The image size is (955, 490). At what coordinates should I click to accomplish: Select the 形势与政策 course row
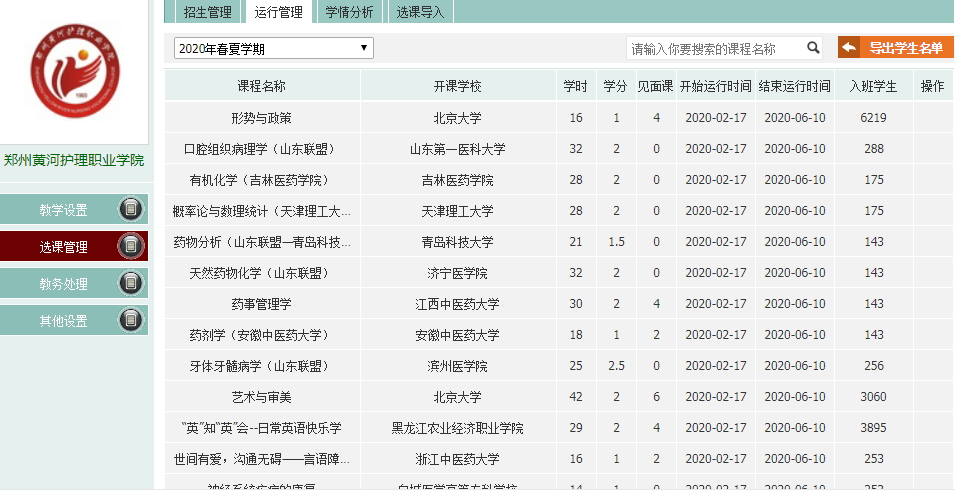[x=261, y=118]
